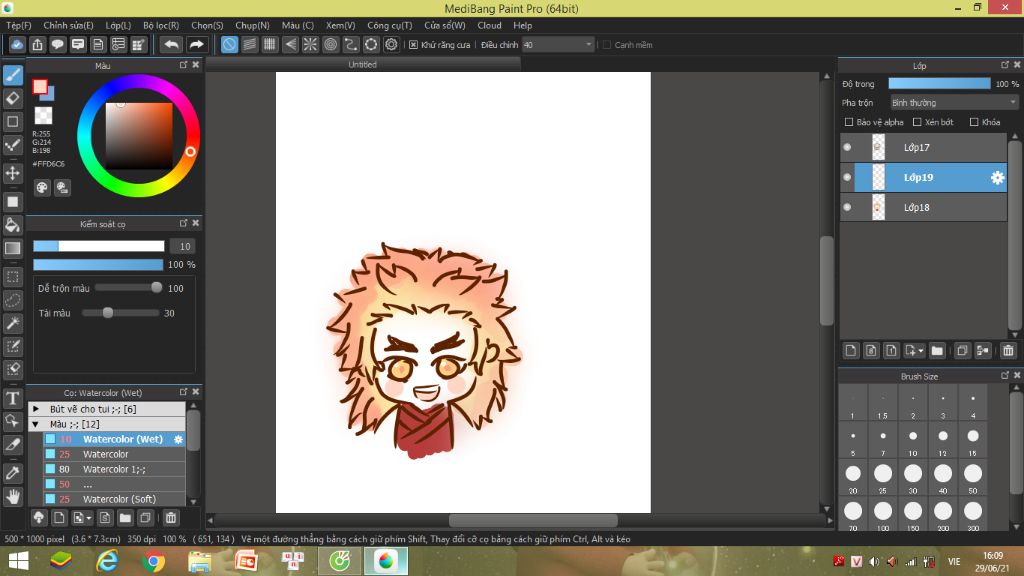Image resolution: width=1024 pixels, height=576 pixels.
Task: Choose brush size 30 preset
Action: coord(913,477)
